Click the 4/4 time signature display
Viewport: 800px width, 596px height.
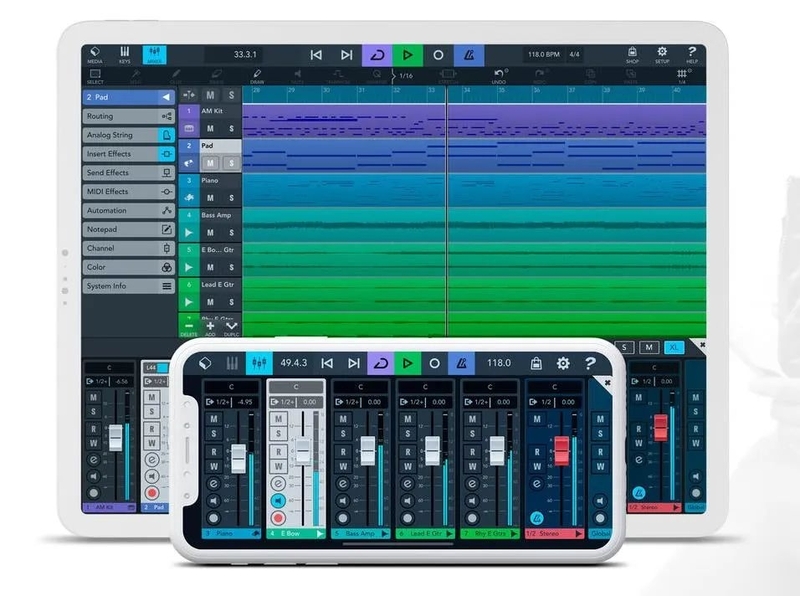point(574,54)
